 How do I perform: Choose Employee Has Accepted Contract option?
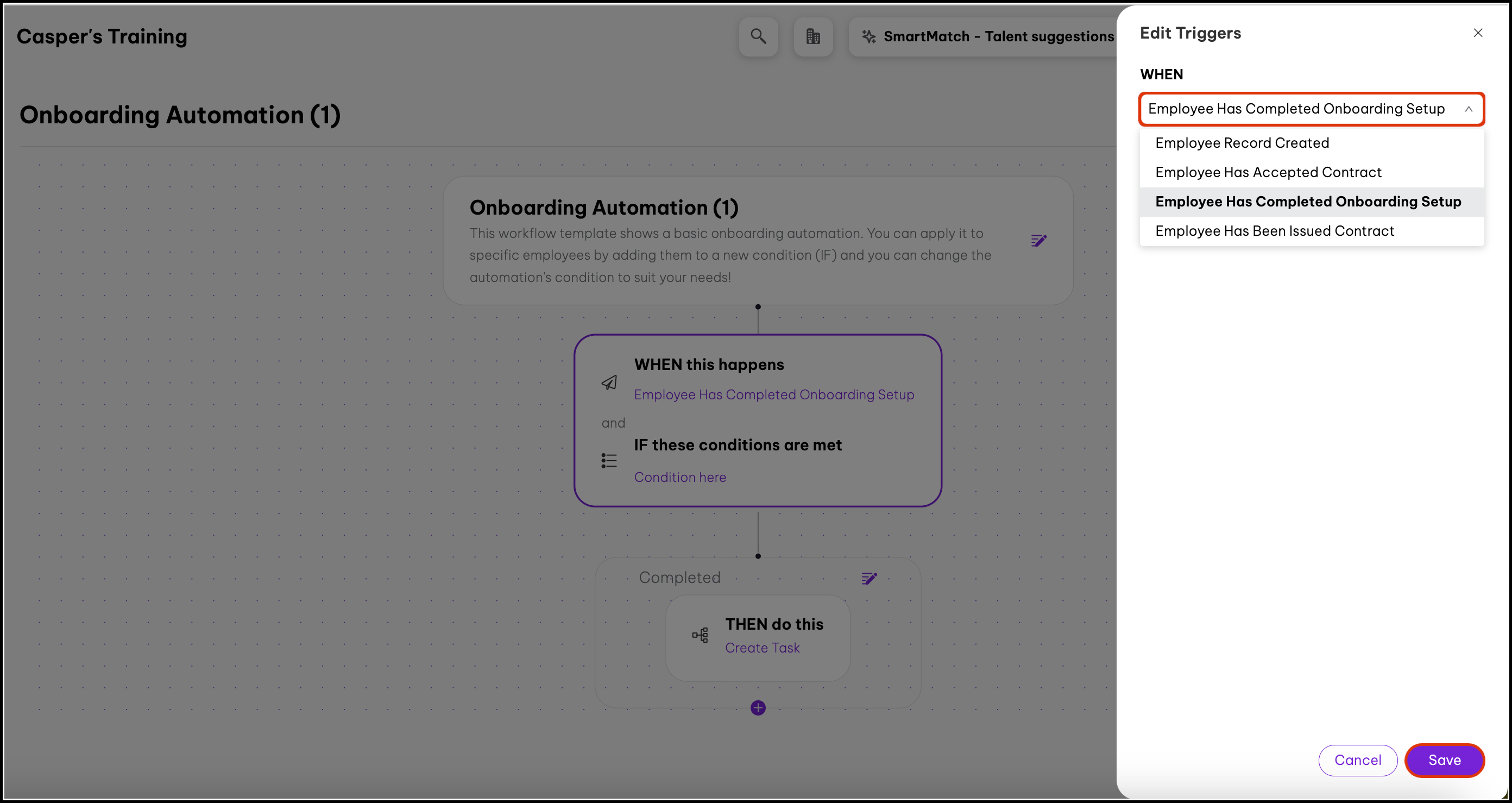(x=1268, y=173)
